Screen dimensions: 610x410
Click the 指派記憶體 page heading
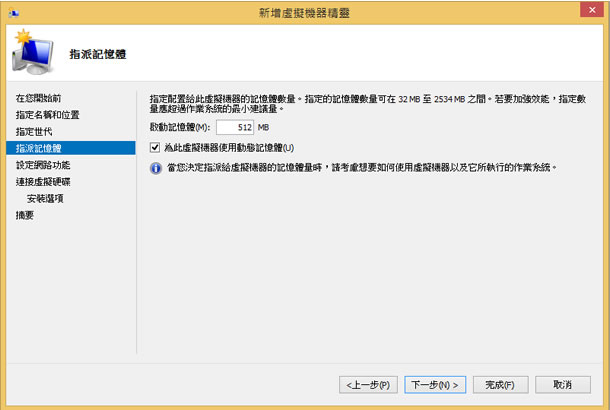(x=98, y=54)
